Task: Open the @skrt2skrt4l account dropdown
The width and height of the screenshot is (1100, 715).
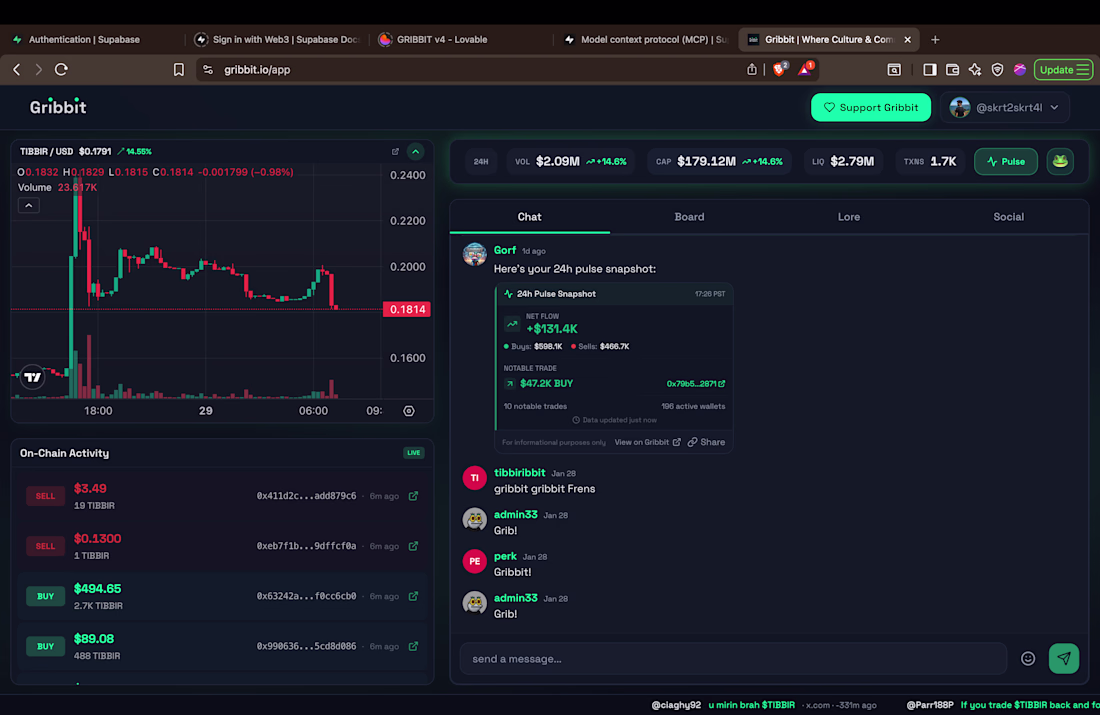Action: click(x=1005, y=107)
